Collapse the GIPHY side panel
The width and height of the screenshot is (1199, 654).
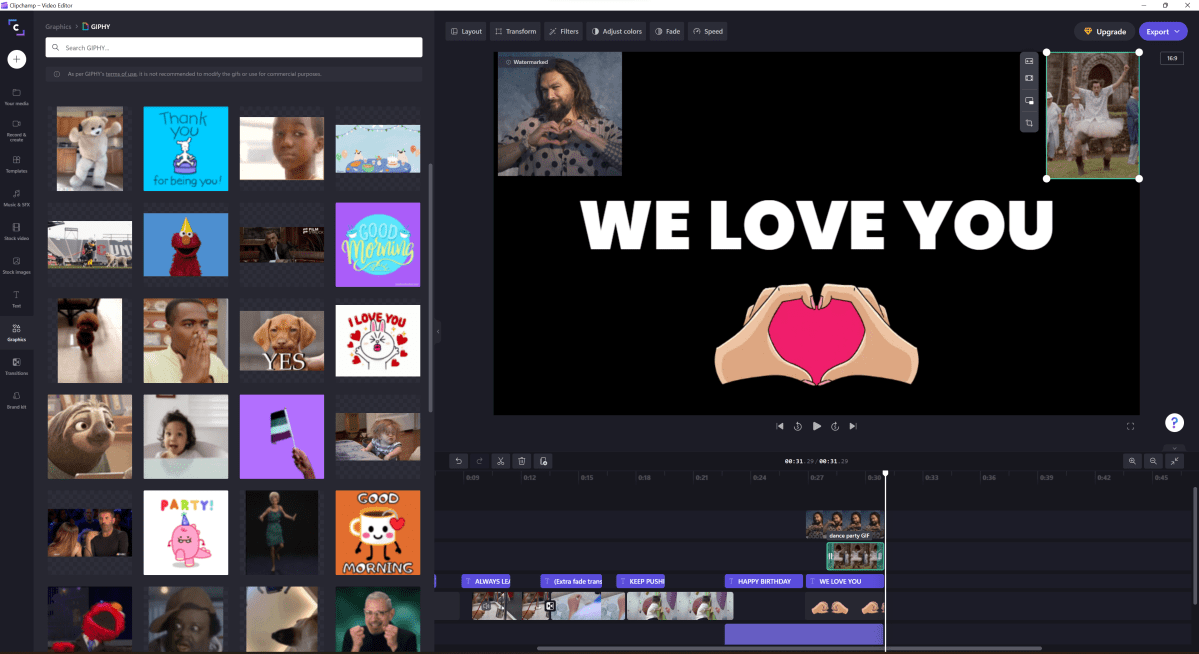point(437,330)
